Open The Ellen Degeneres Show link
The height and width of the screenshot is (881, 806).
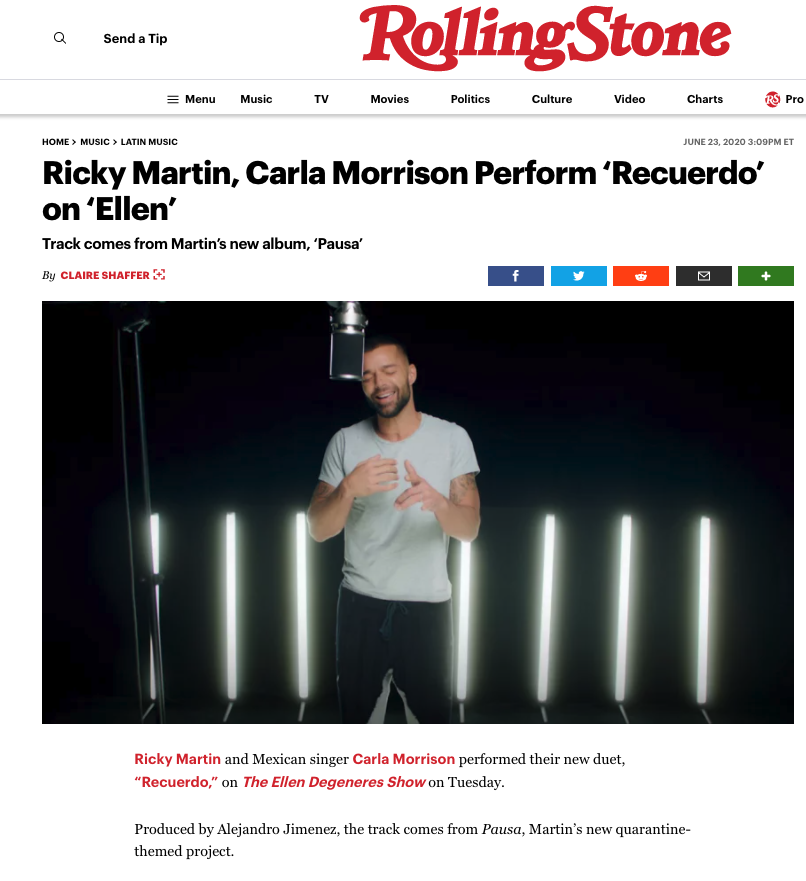tap(334, 782)
